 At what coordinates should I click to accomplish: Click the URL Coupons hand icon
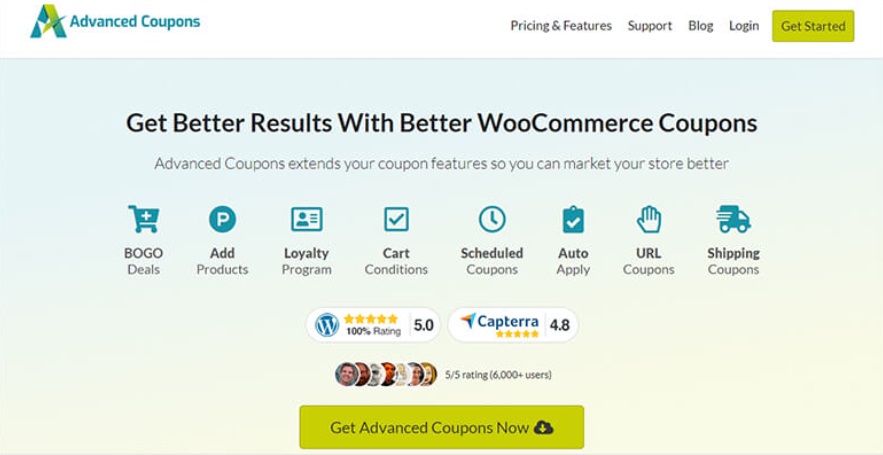tap(649, 219)
